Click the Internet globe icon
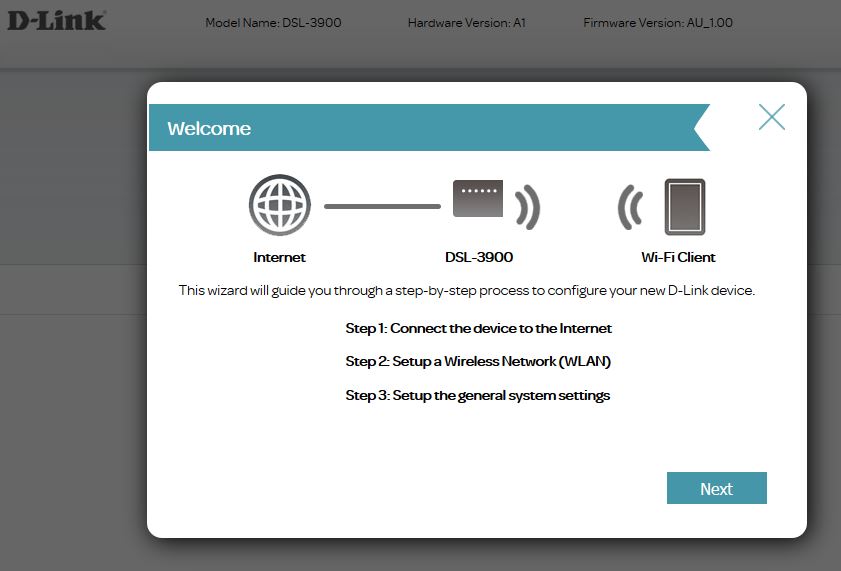This screenshot has height=571, width=841. click(279, 205)
